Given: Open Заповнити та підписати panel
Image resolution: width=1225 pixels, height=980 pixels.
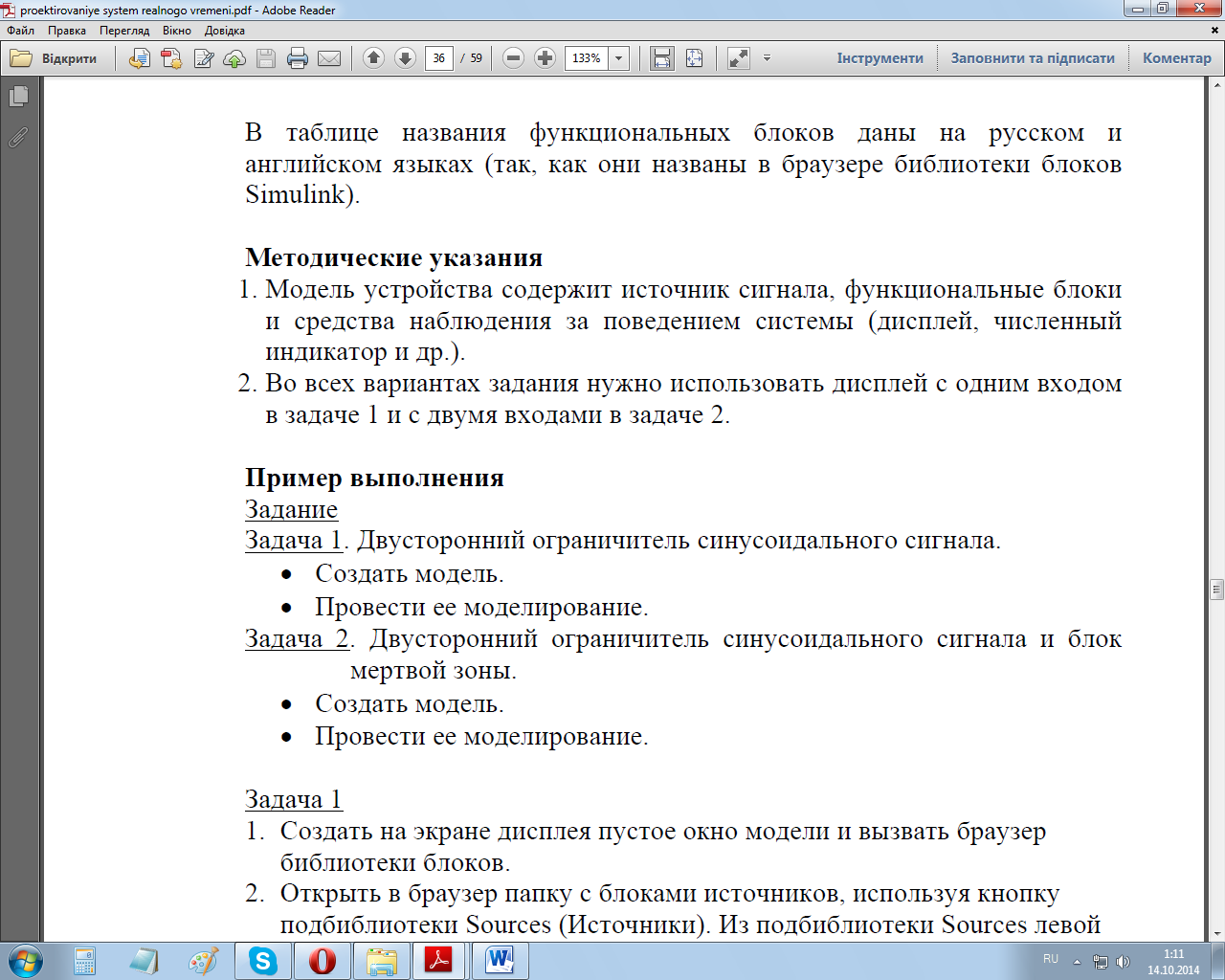Looking at the screenshot, I should pos(1033,58).
